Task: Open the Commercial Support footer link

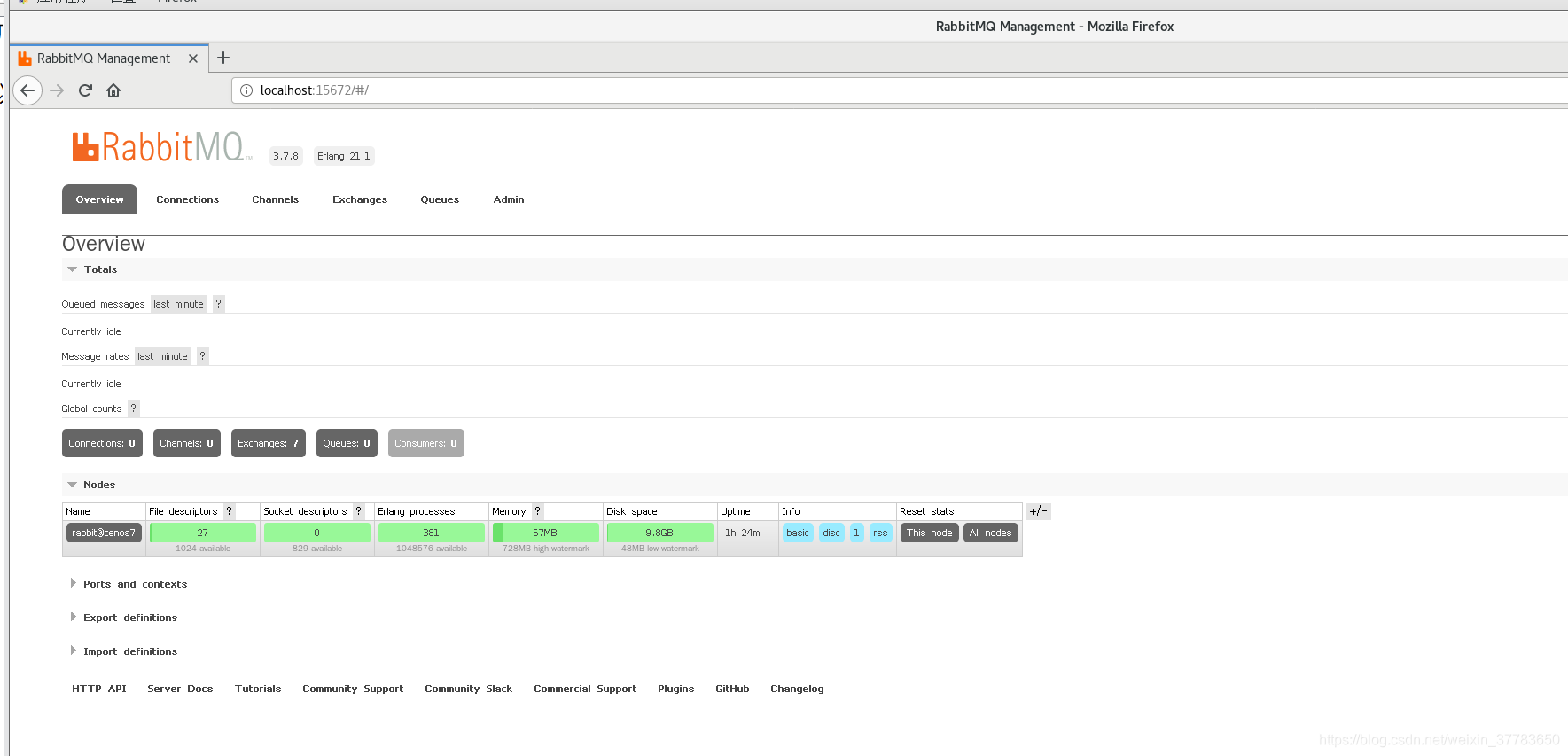Action: (585, 689)
